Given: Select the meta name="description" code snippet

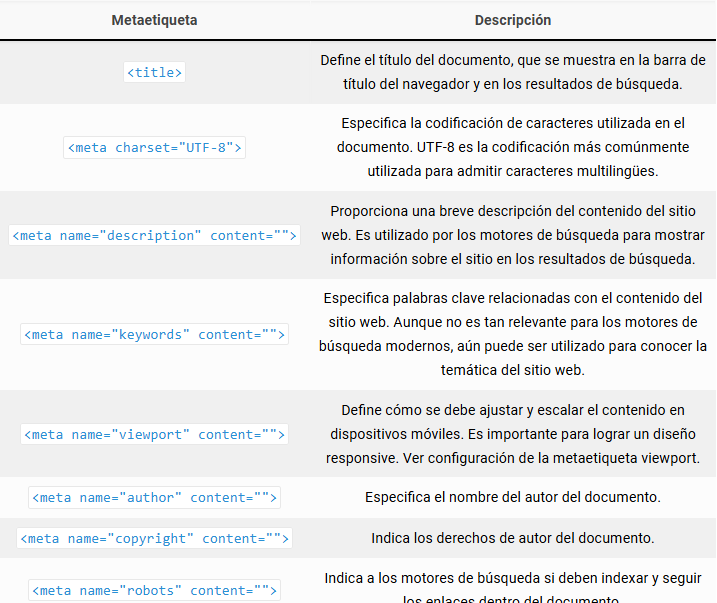Looking at the screenshot, I should click(x=154, y=235).
